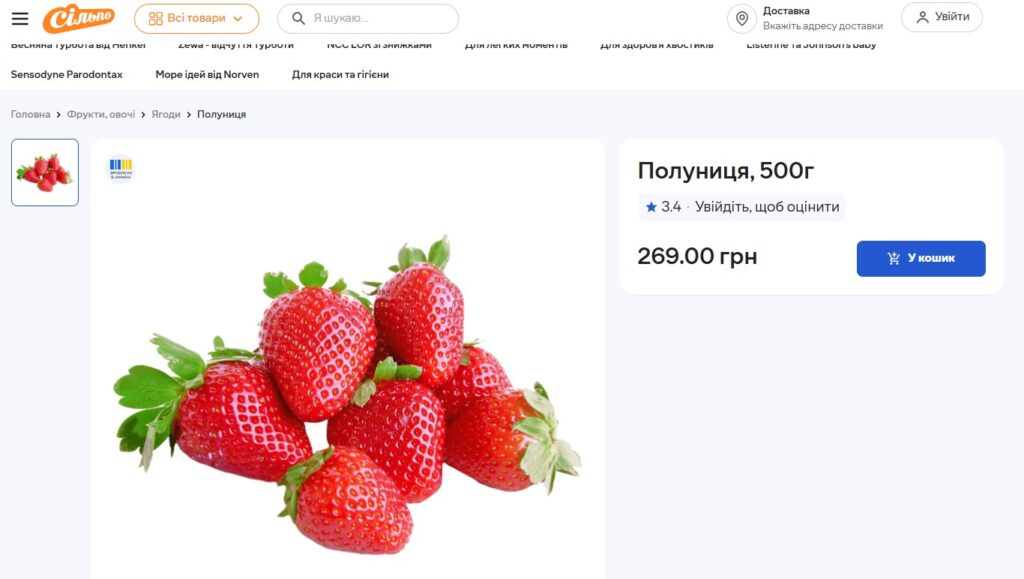Click the search magnifier icon
1024x579 pixels.
298,18
